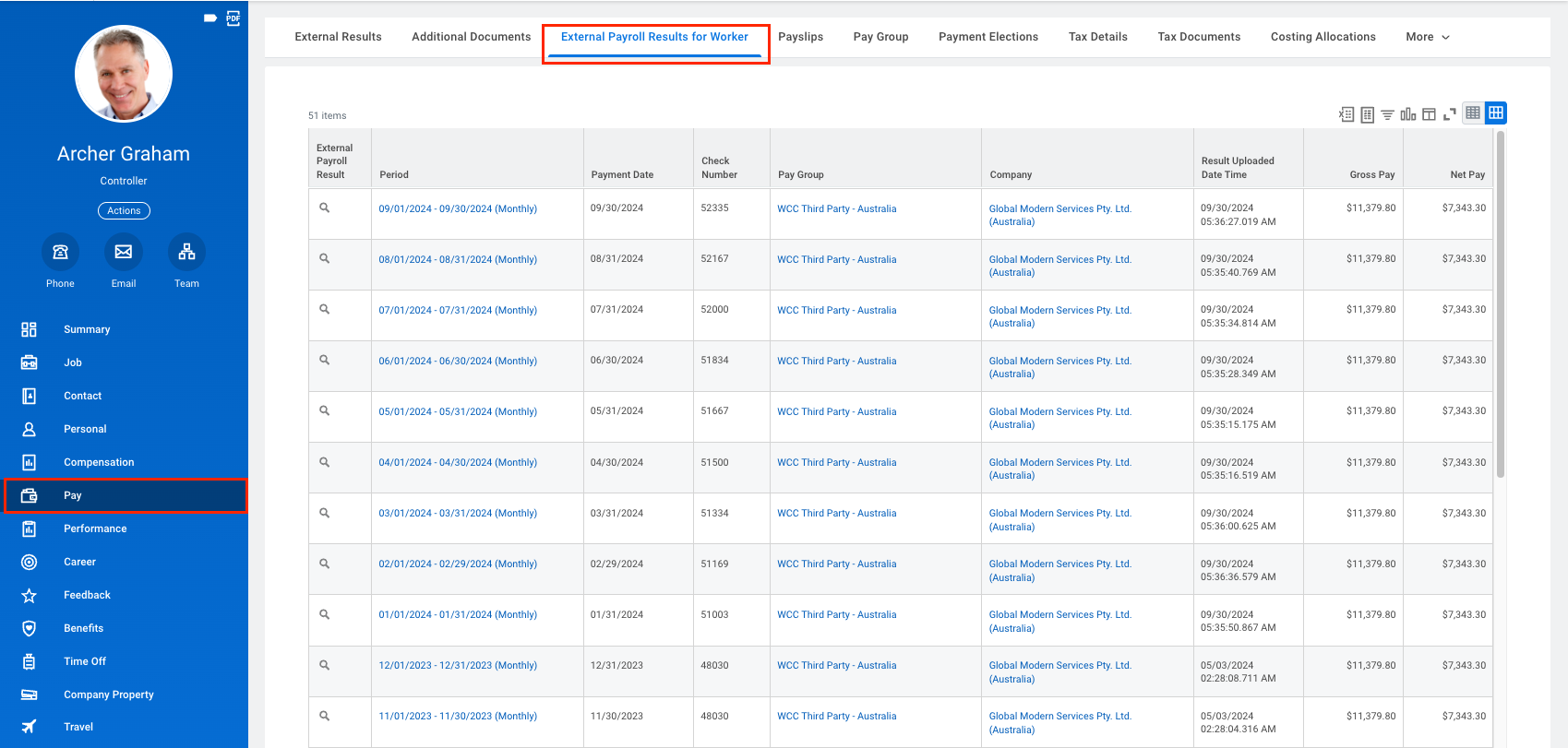Select External Payroll Results for Worker tab
The height and width of the screenshot is (748, 1568).
click(x=654, y=37)
